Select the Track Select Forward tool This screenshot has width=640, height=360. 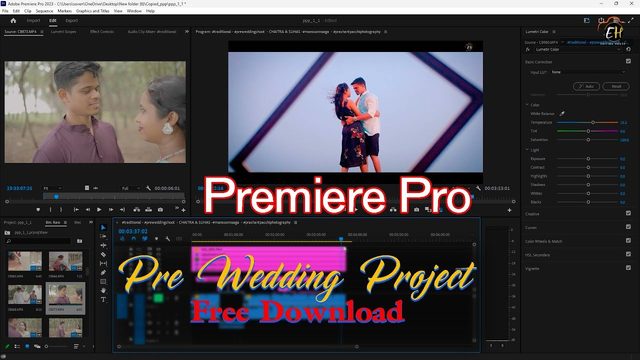coord(103,237)
